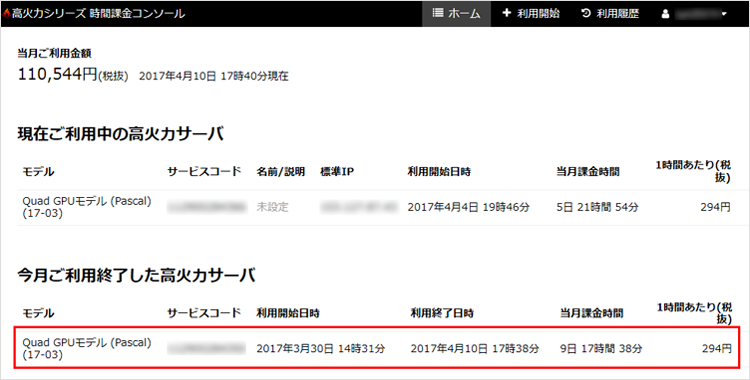Open the user account dropdown arrow
The height and width of the screenshot is (380, 750).
click(x=724, y=14)
